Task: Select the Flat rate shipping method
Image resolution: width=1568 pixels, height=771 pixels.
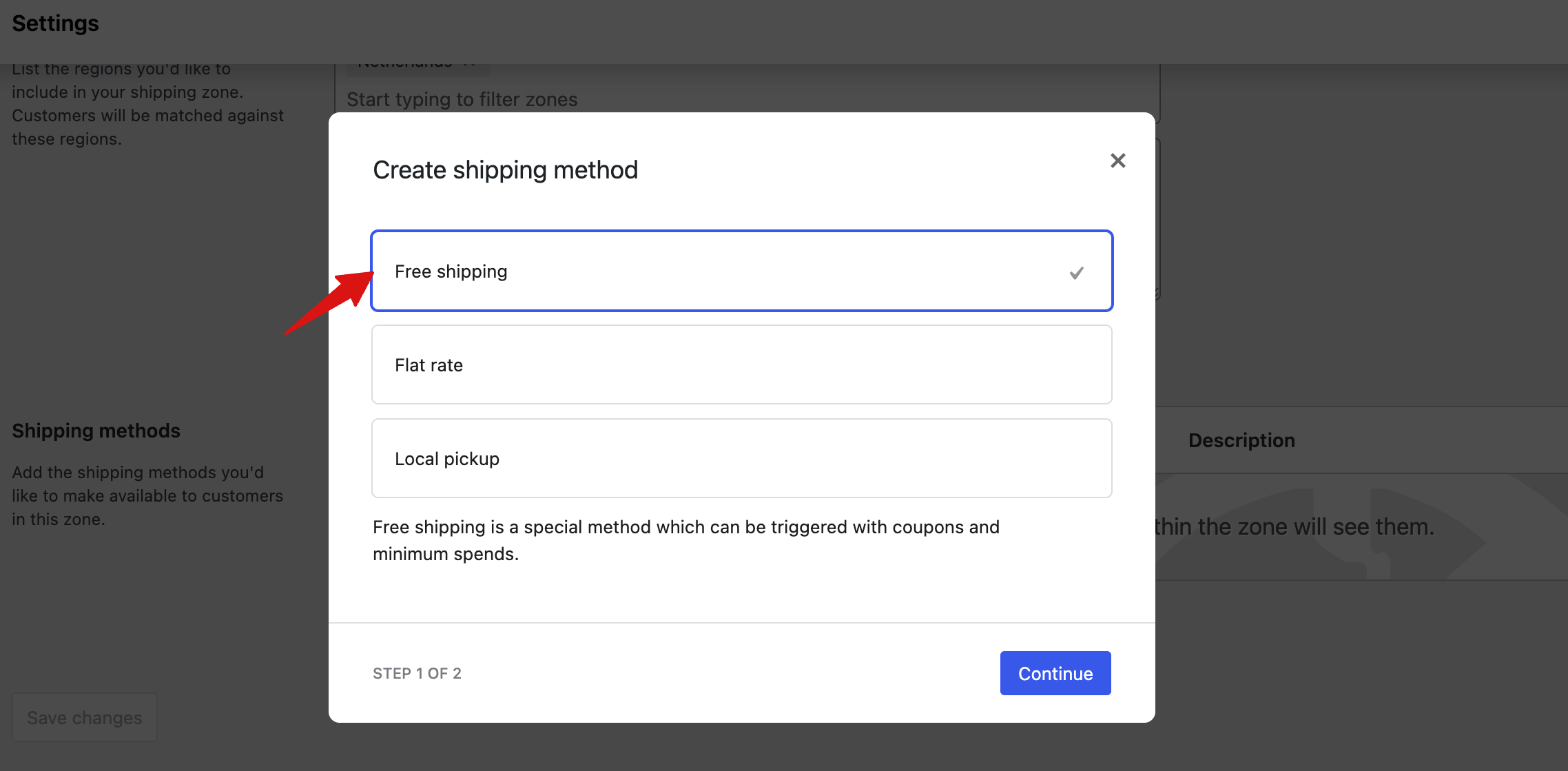Action: (x=741, y=364)
